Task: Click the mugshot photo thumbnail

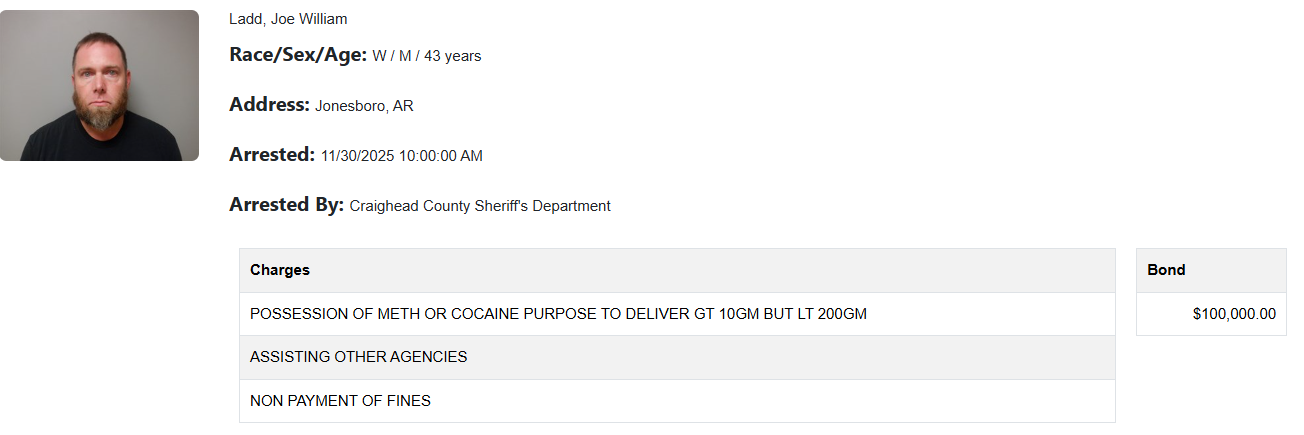Action: (x=99, y=85)
